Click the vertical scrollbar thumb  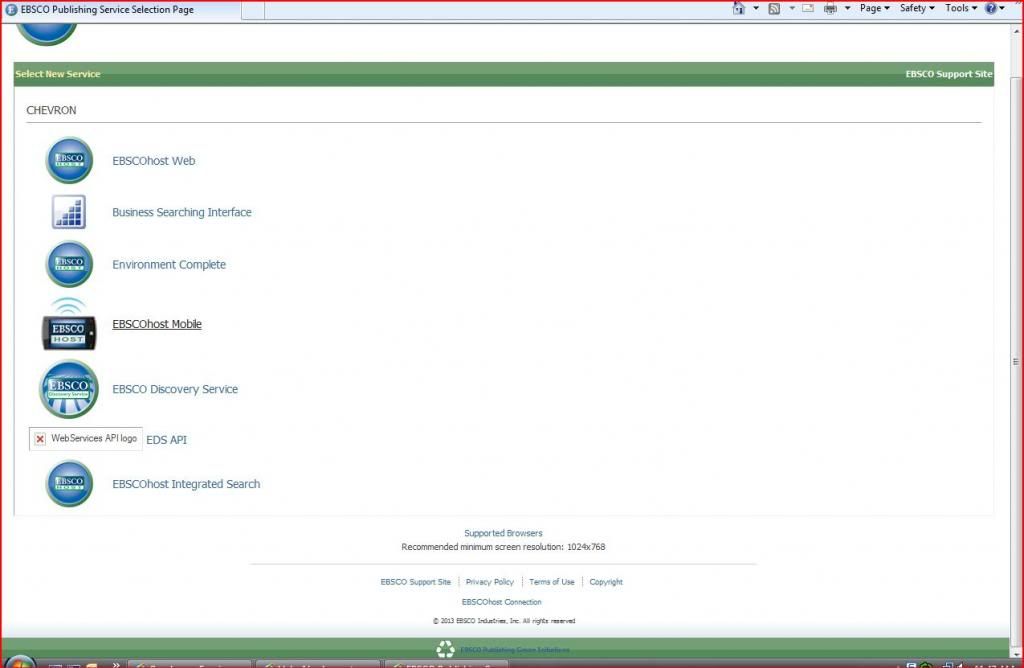[1016, 360]
